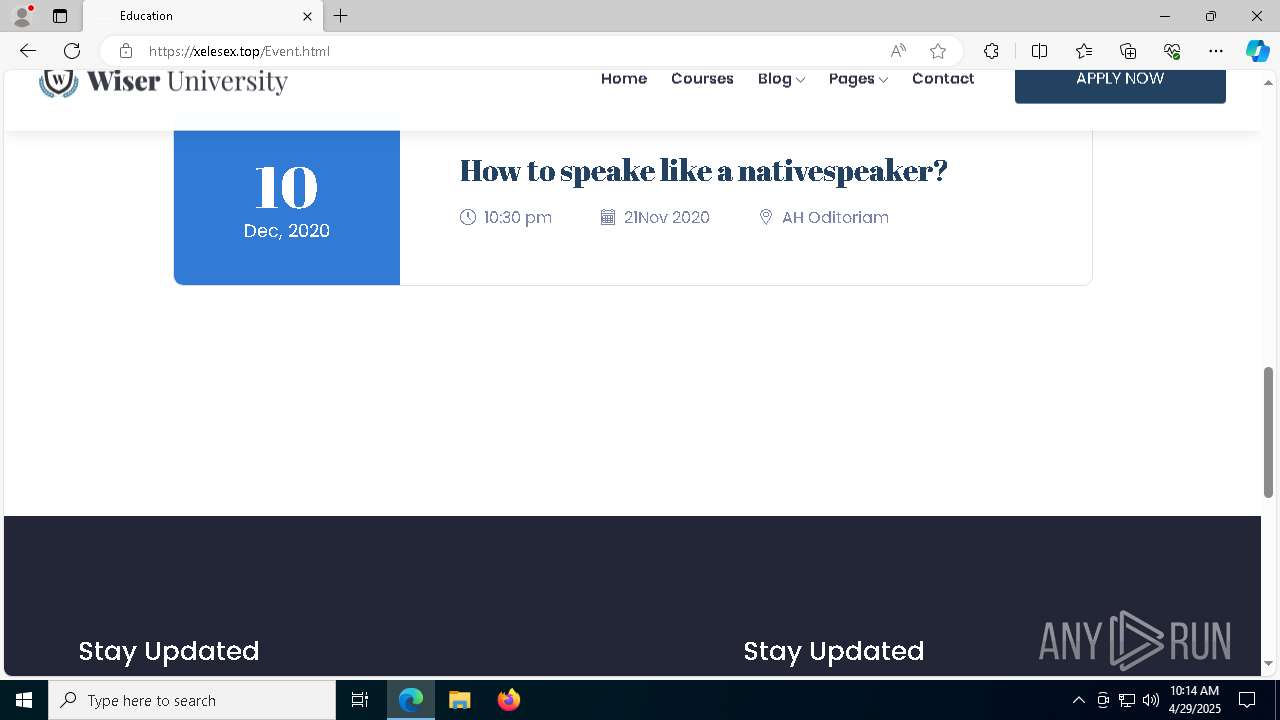
Task: Click the calendar icon beside 21Nov 2020
Action: (607, 217)
